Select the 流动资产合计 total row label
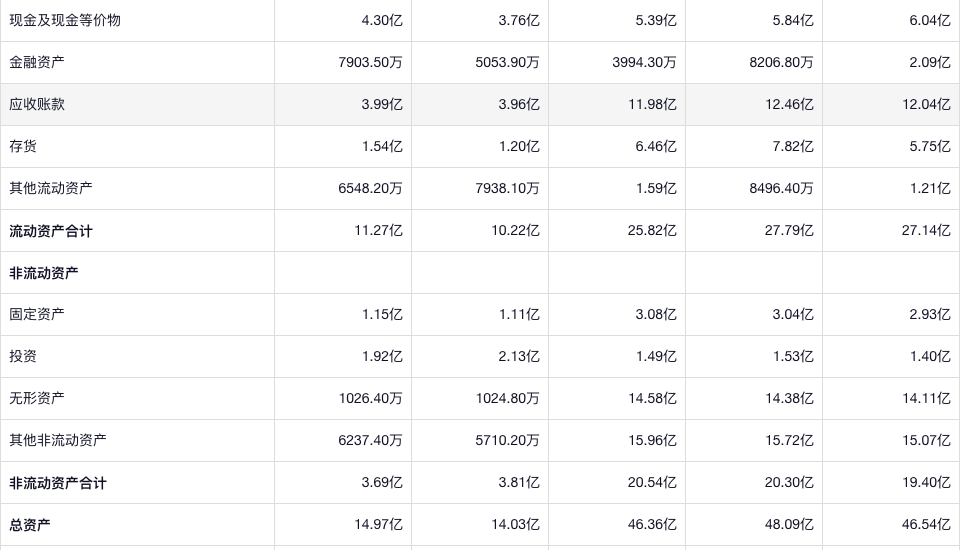The width and height of the screenshot is (962, 550). (x=51, y=231)
